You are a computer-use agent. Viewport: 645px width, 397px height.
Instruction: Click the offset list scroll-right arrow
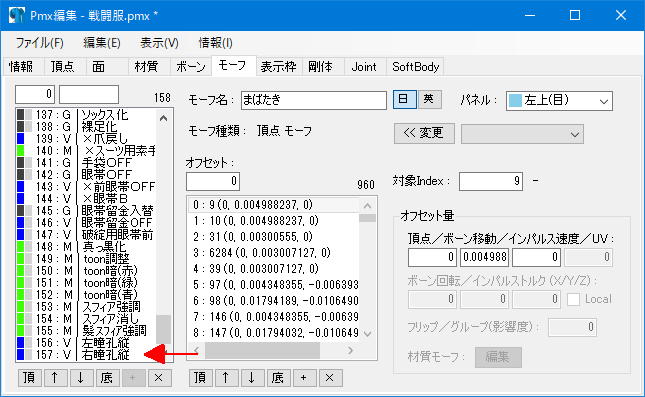tap(350, 351)
